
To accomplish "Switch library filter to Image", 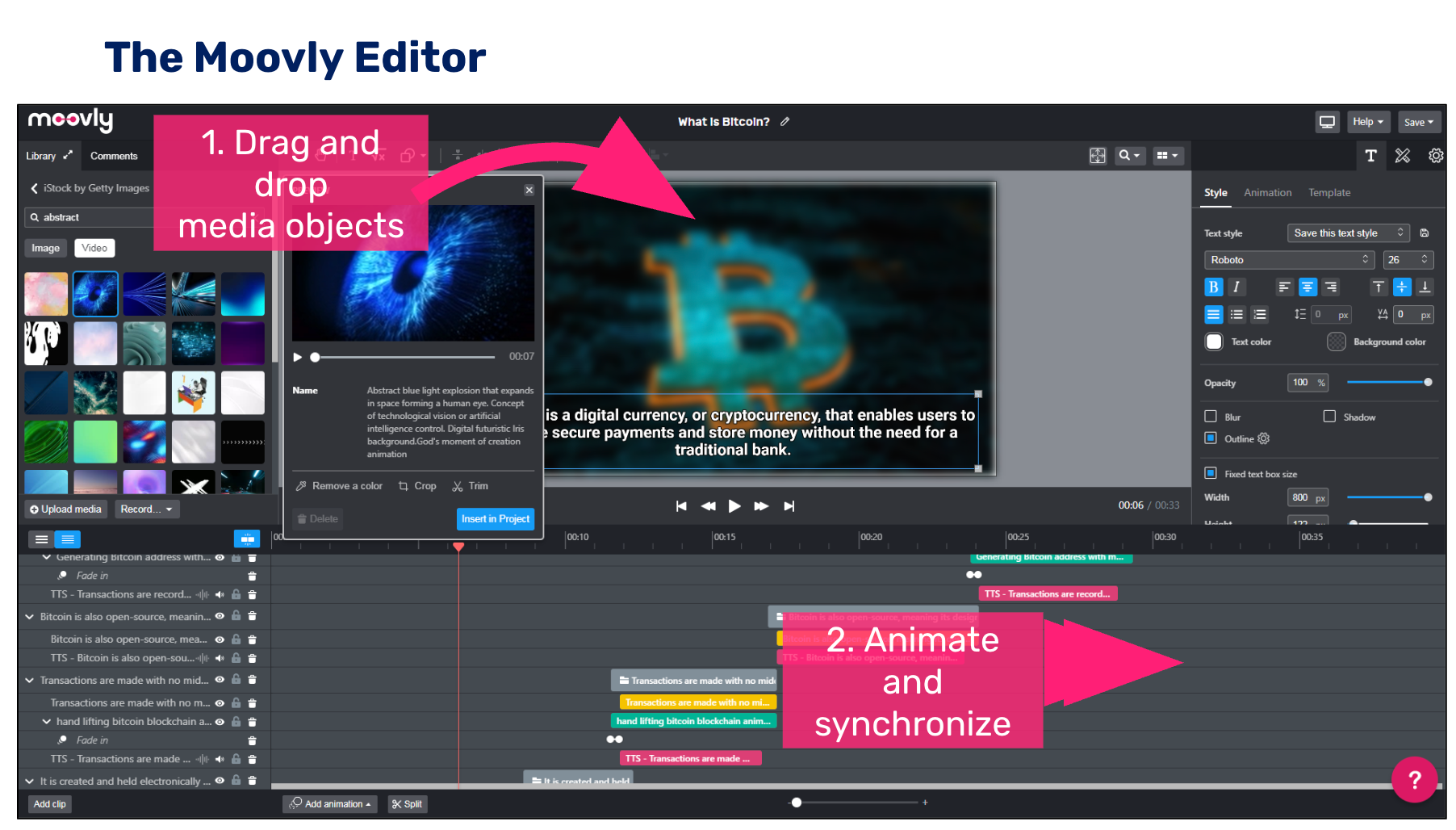I will 46,248.
